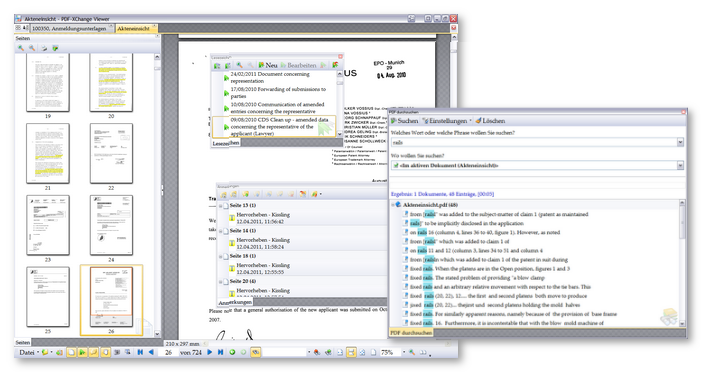Open the search phrase dropdown
The width and height of the screenshot is (709, 372).
pyautogui.click(x=680, y=142)
